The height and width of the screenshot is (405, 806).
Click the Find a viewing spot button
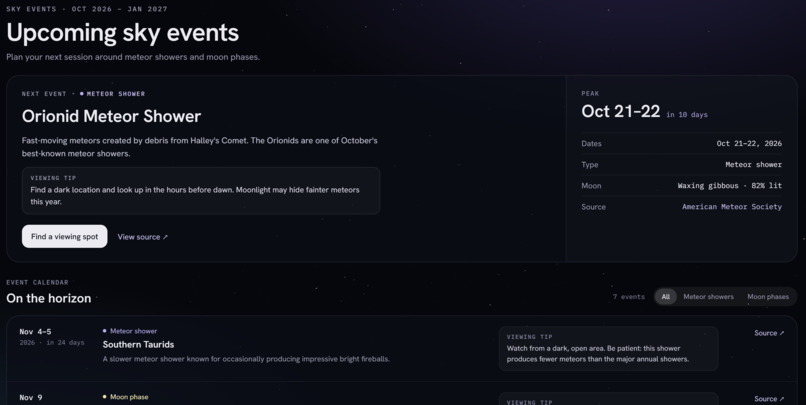[x=65, y=236]
